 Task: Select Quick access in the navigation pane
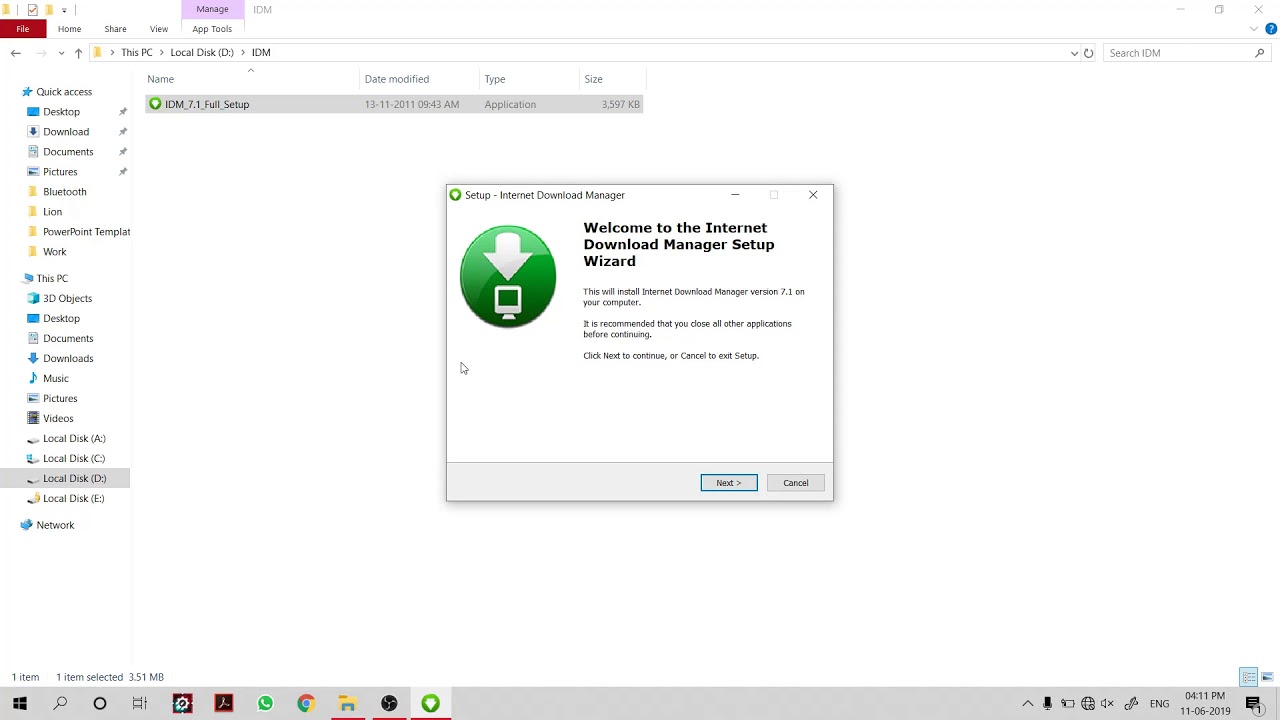click(x=64, y=92)
